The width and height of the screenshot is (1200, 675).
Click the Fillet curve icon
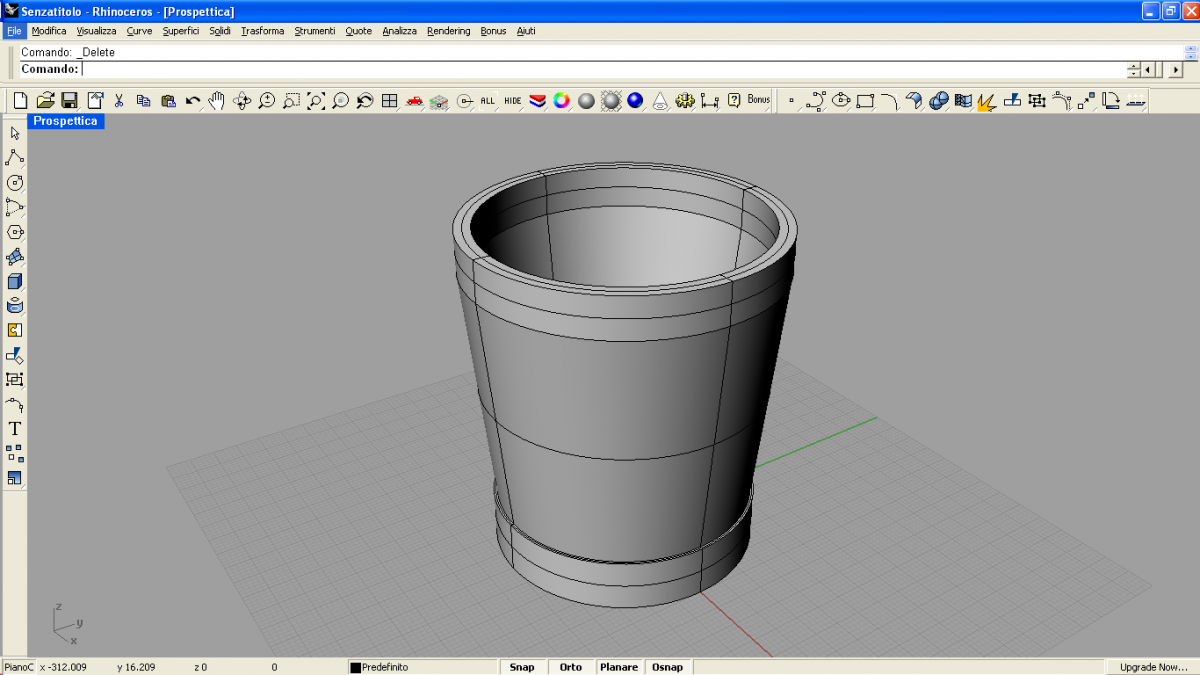[x=889, y=100]
